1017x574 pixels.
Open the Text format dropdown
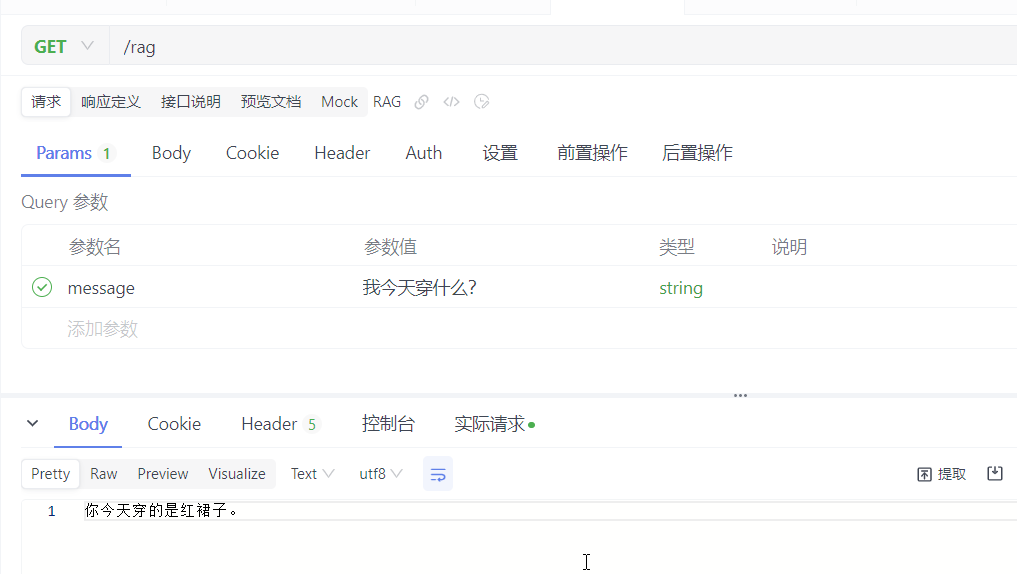312,474
